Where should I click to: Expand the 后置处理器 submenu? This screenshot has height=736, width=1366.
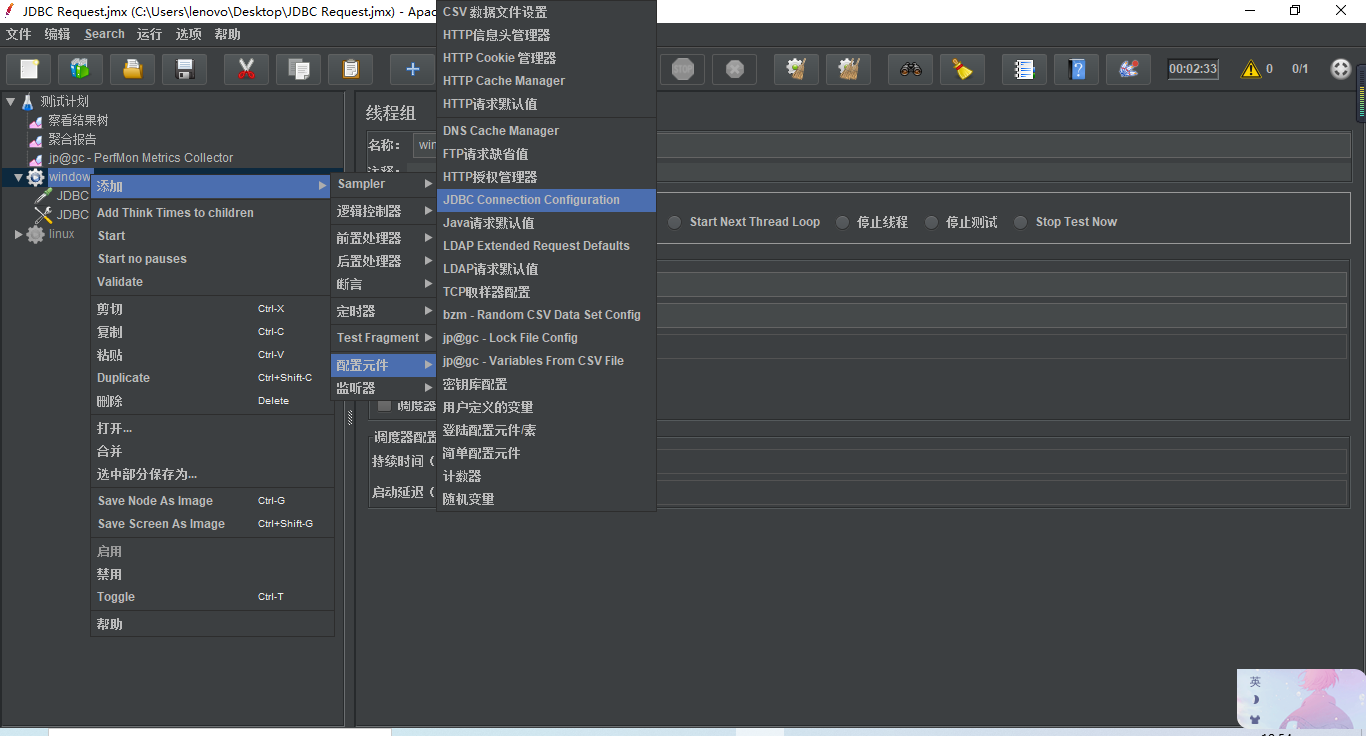[384, 261]
